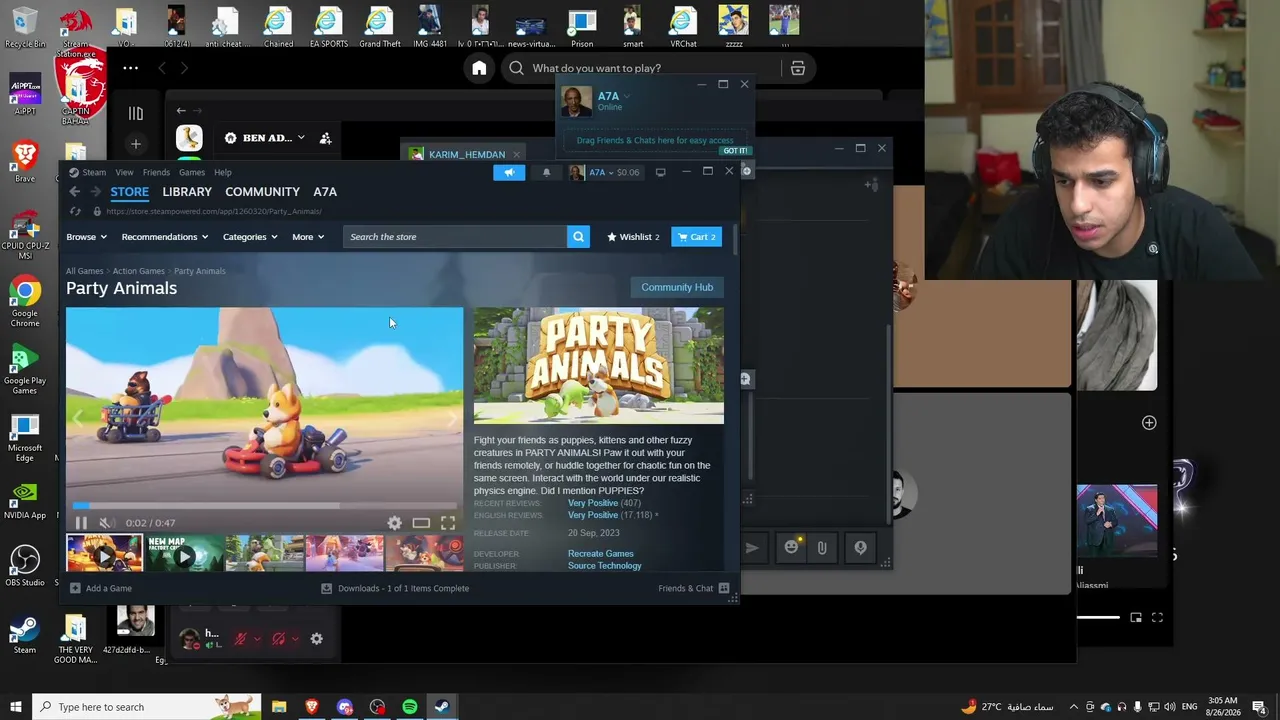This screenshot has width=1280, height=720.
Task: Undeafen headphones in voice panel
Action: pyautogui.click(x=279, y=639)
